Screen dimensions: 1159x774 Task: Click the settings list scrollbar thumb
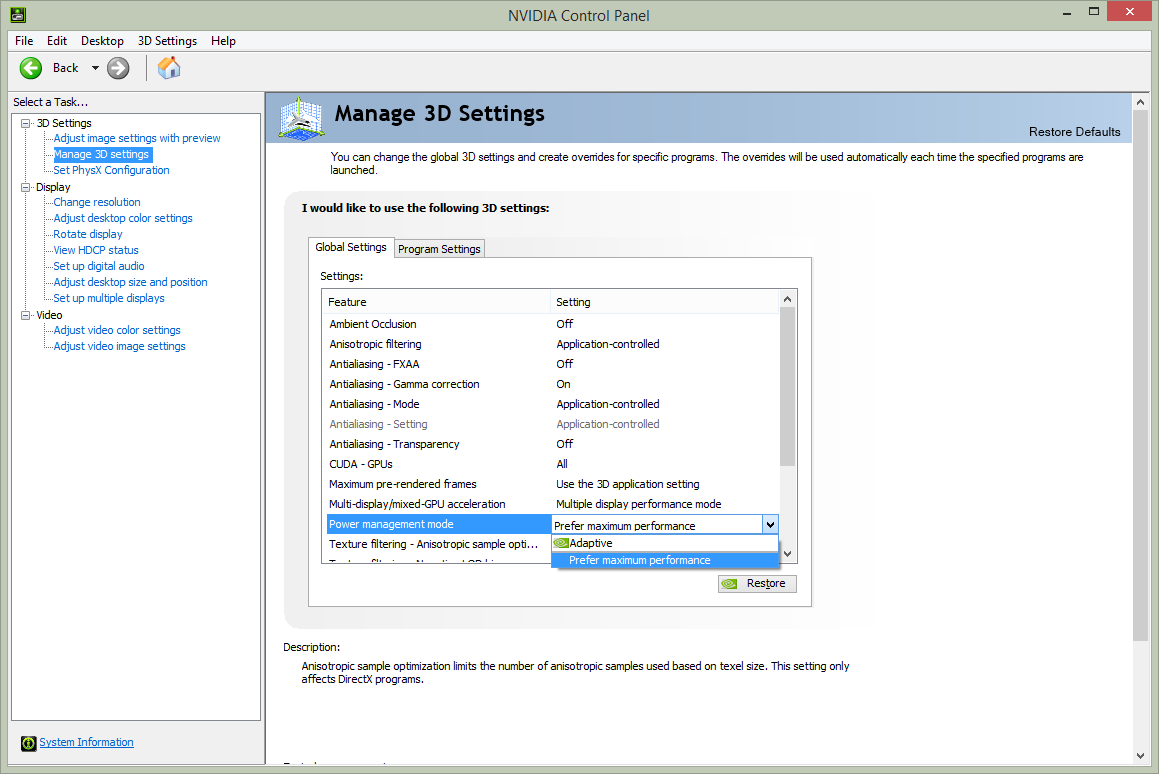pyautogui.click(x=787, y=387)
